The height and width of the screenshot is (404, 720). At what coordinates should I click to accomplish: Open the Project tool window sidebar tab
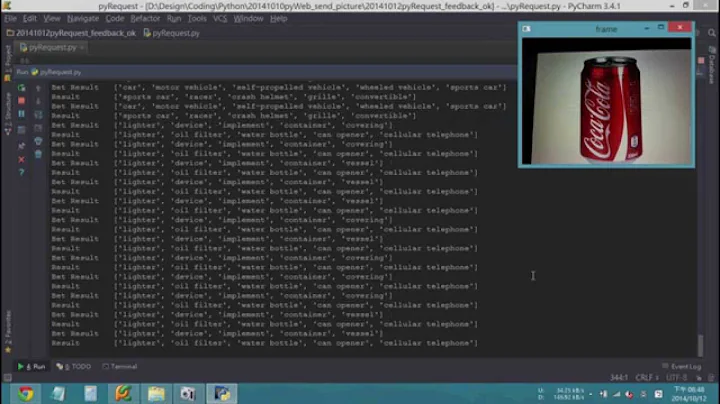click(7, 62)
